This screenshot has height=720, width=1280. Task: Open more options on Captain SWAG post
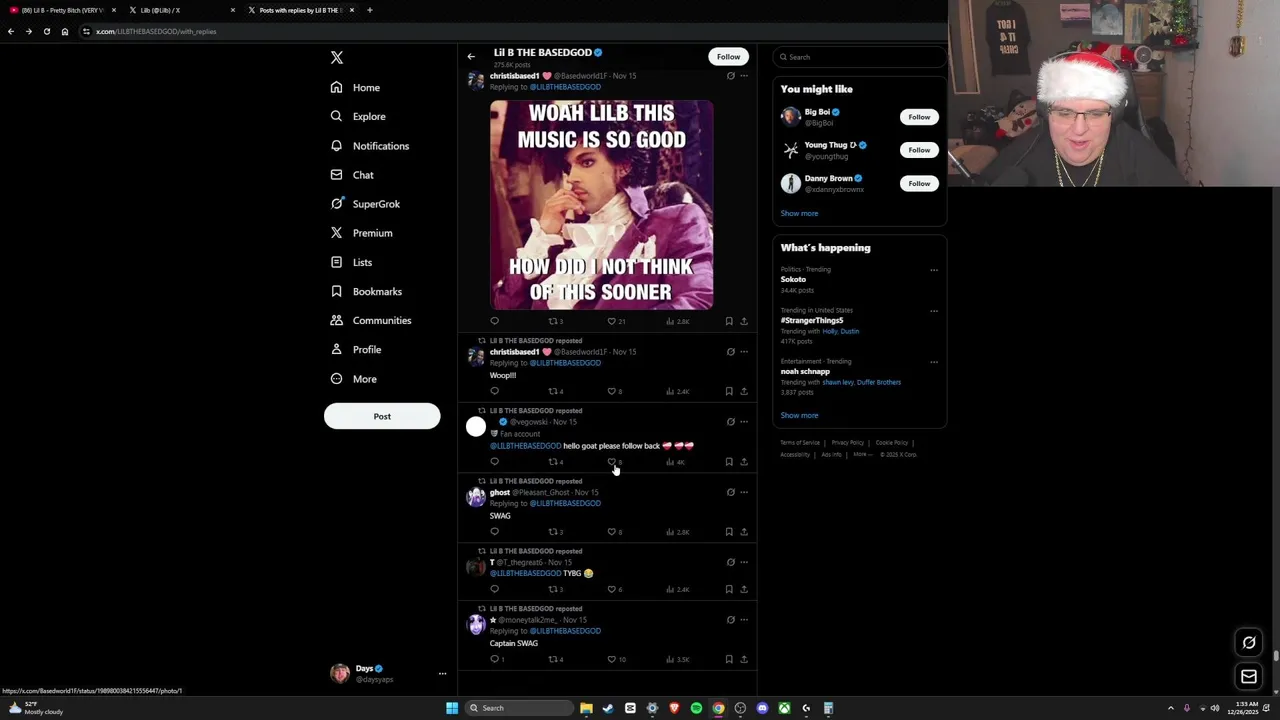[743, 620]
